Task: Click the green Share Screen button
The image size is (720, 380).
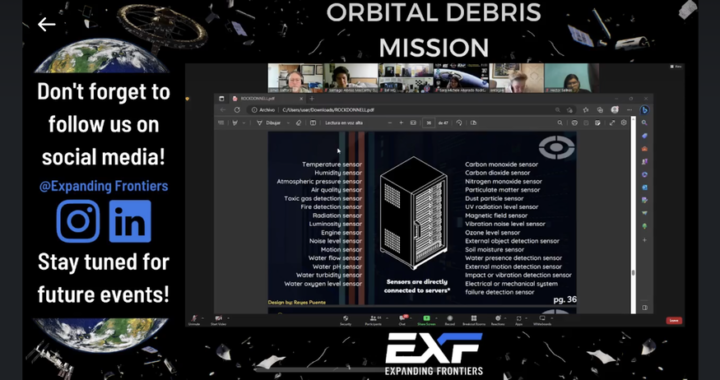Action: pyautogui.click(x=426, y=320)
